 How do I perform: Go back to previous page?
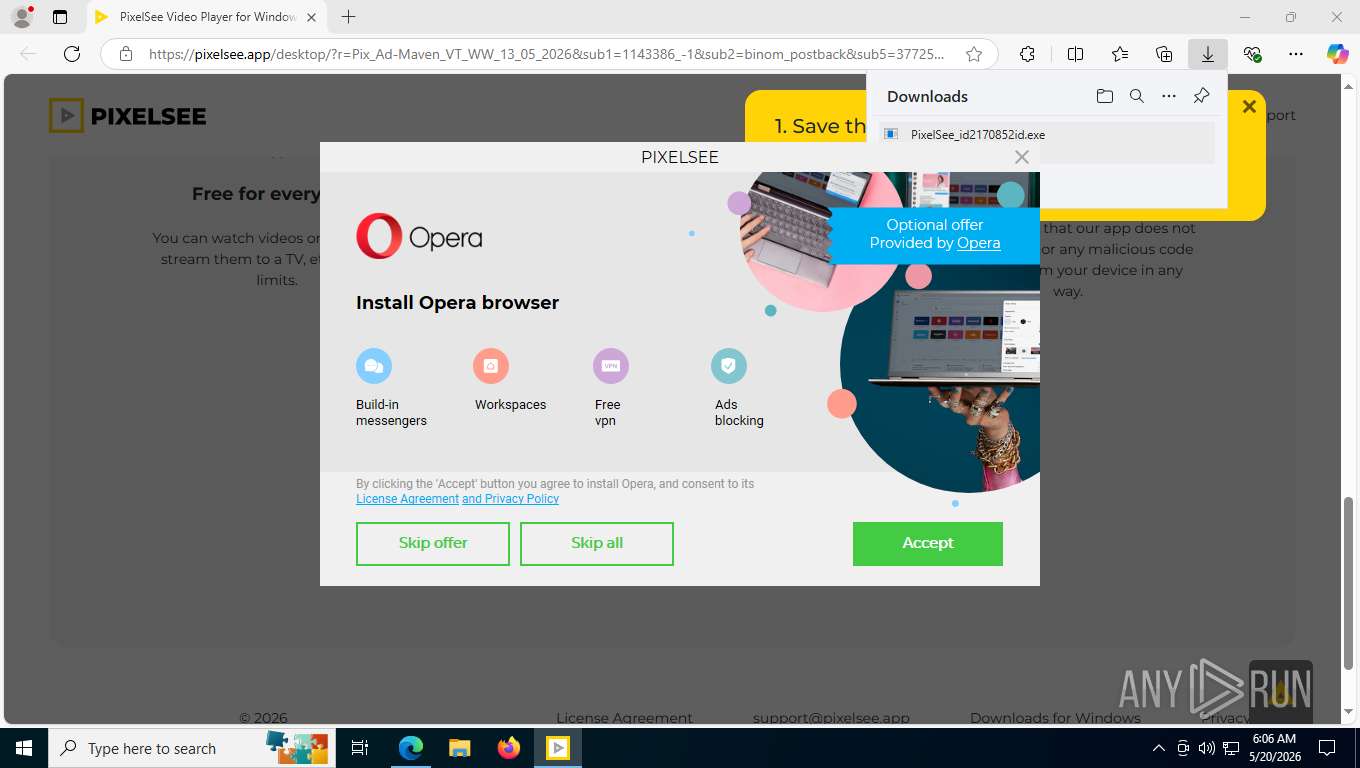pos(28,54)
